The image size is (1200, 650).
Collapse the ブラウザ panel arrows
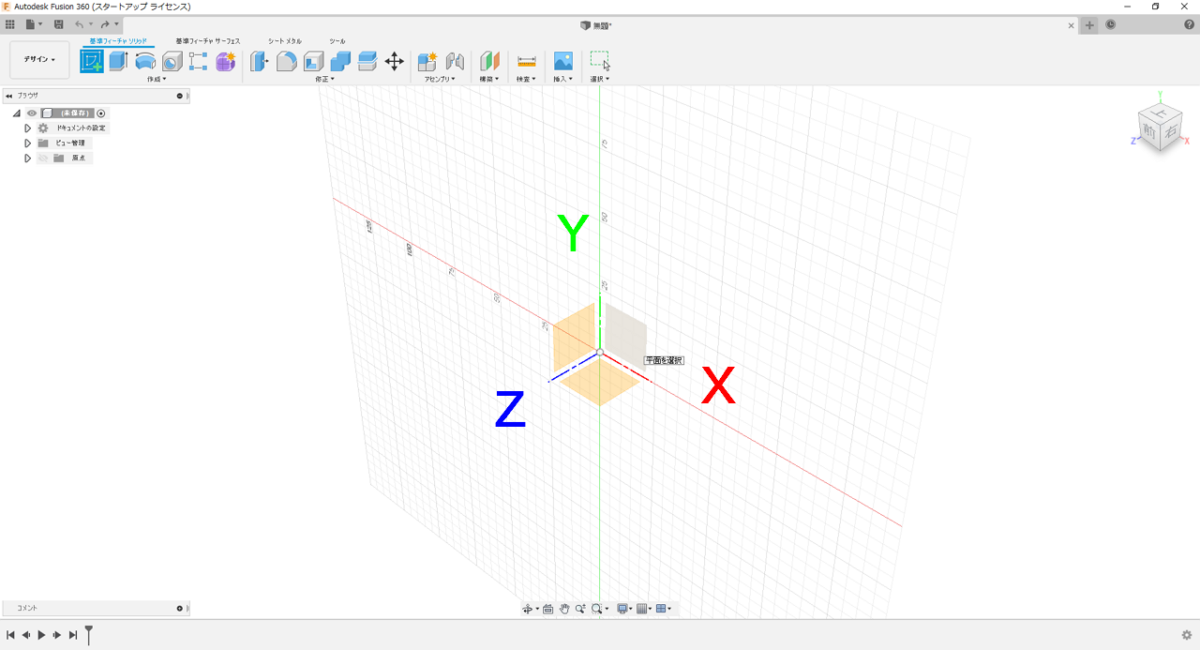click(x=9, y=96)
